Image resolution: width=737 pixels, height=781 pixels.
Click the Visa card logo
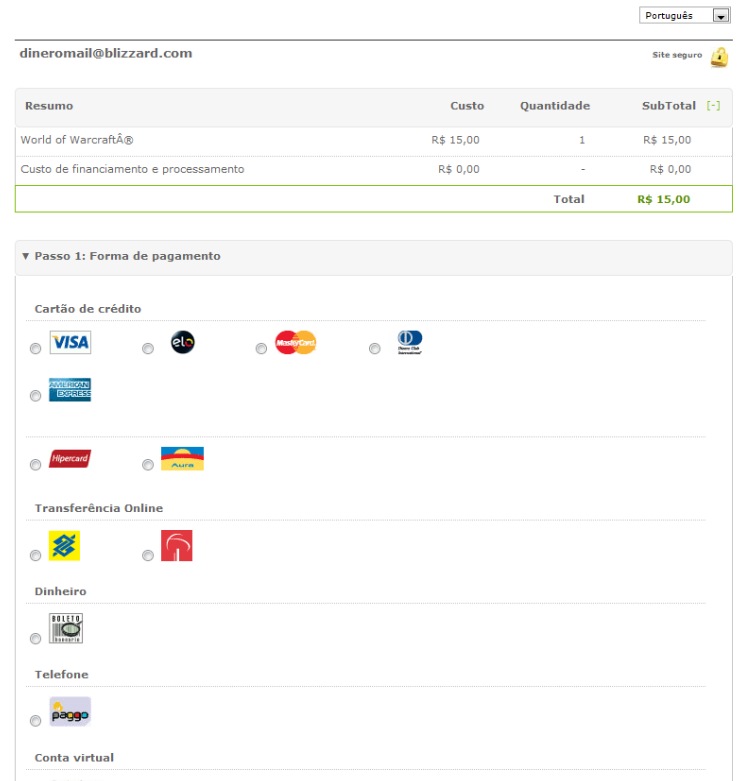point(70,342)
